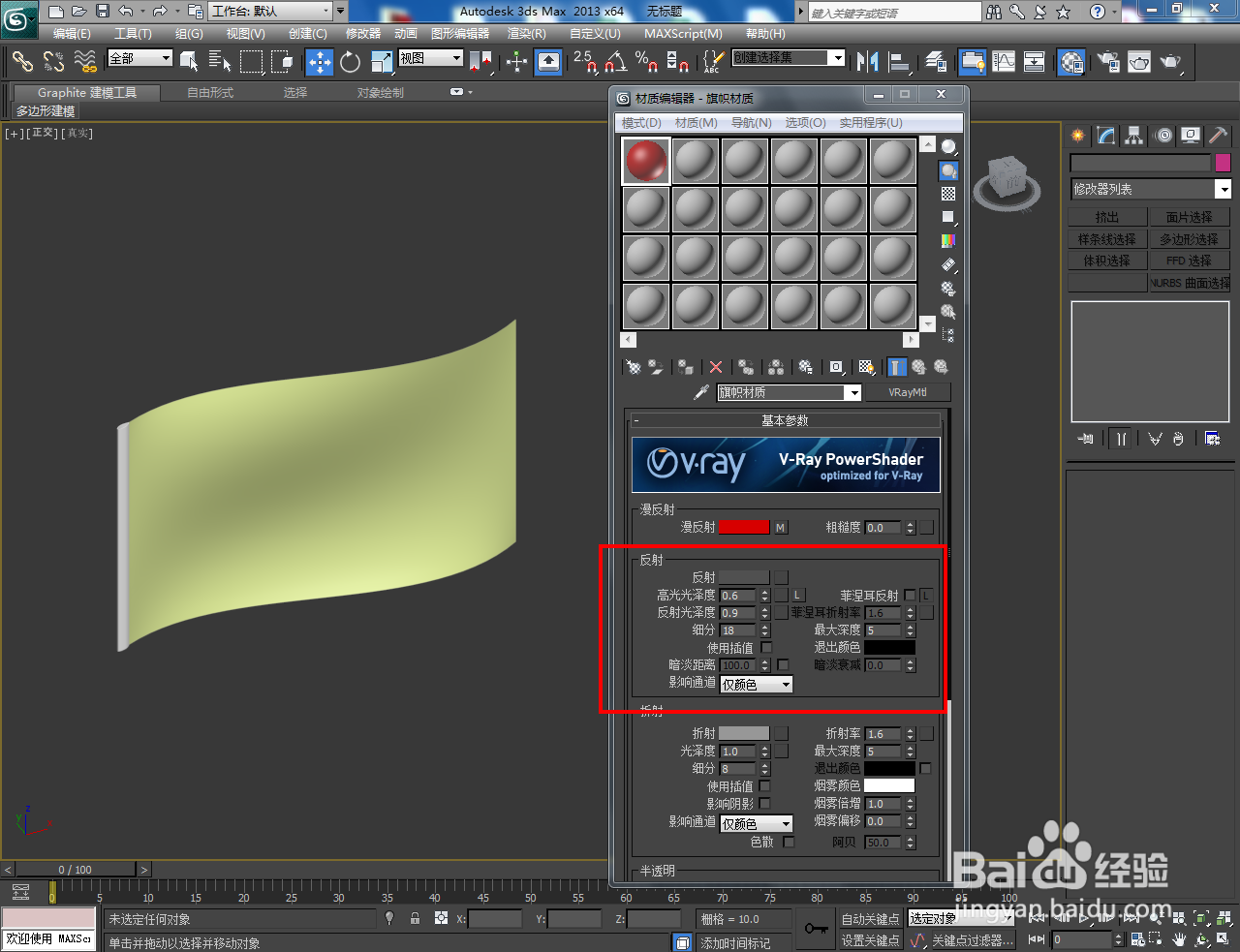Open the 渲染(R) menu
This screenshot has width=1240, height=952.
(x=527, y=33)
